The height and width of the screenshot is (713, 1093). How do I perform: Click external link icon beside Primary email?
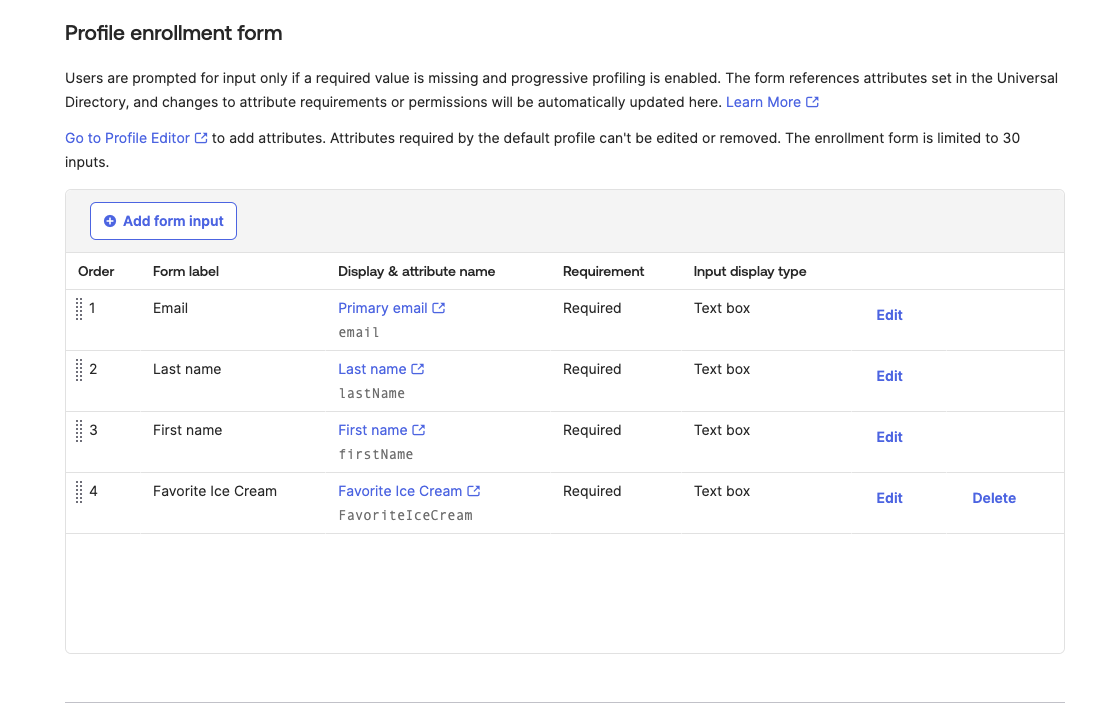[438, 308]
